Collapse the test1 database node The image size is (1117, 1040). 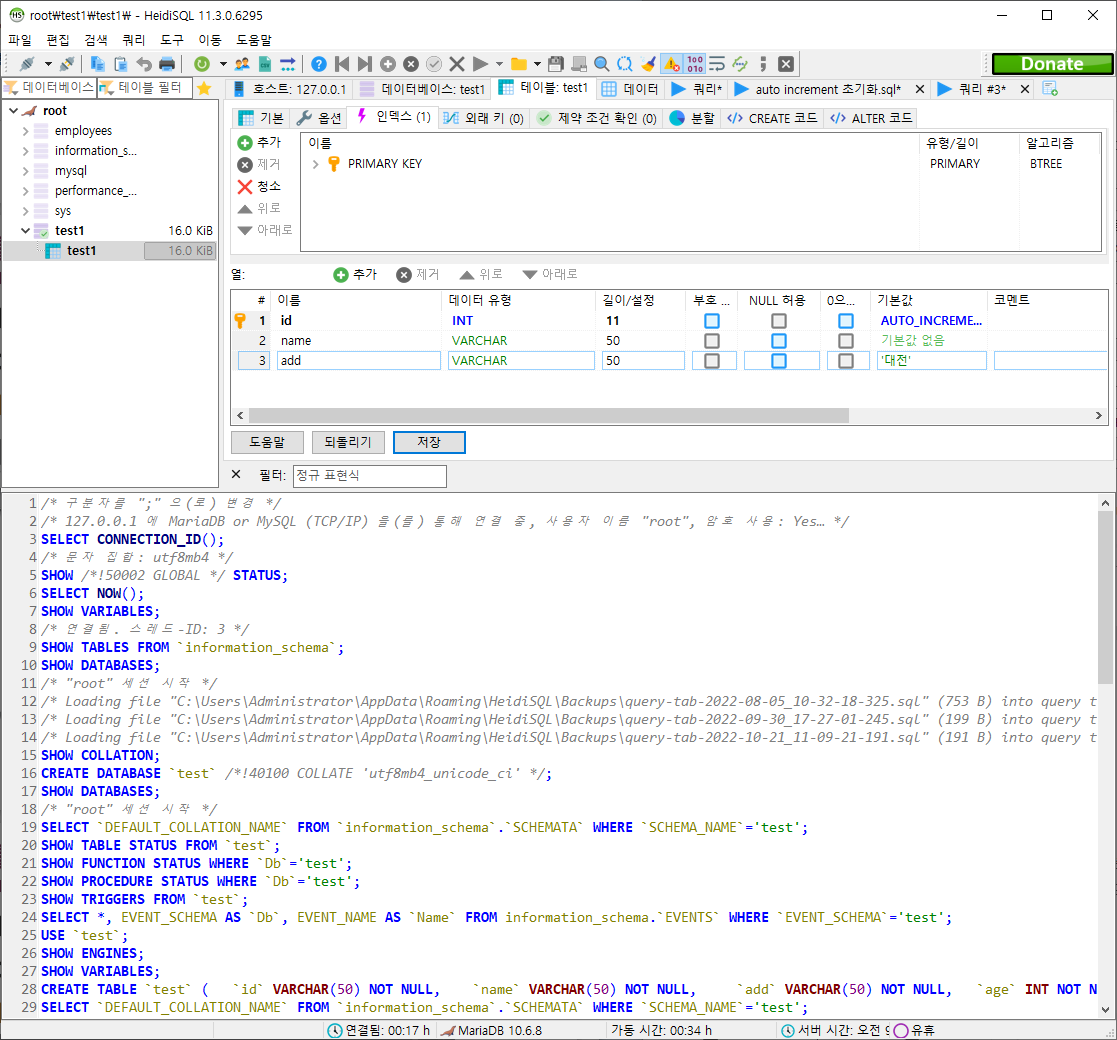click(x=26, y=231)
